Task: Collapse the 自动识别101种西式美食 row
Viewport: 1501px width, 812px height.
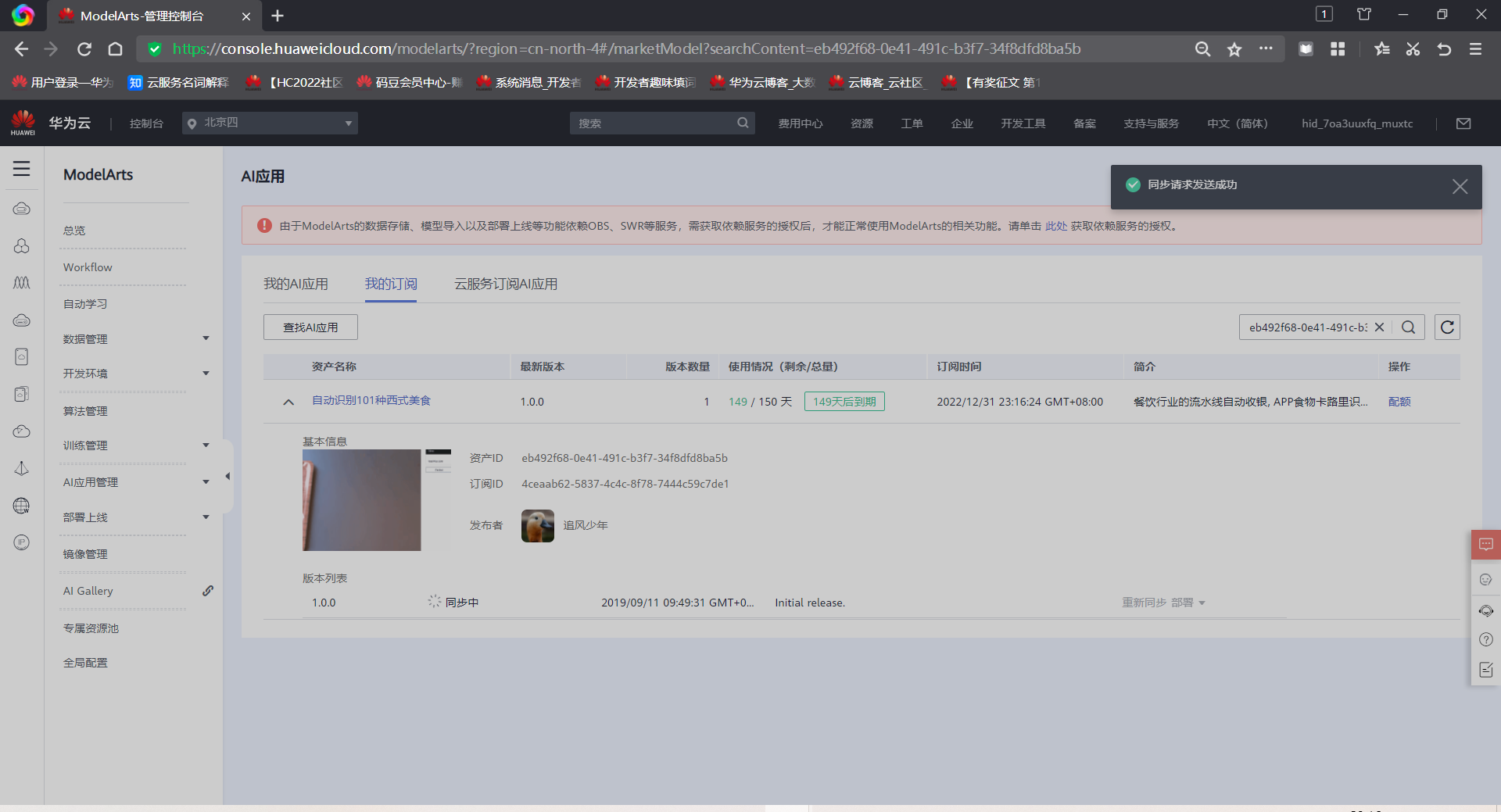Action: pyautogui.click(x=288, y=402)
